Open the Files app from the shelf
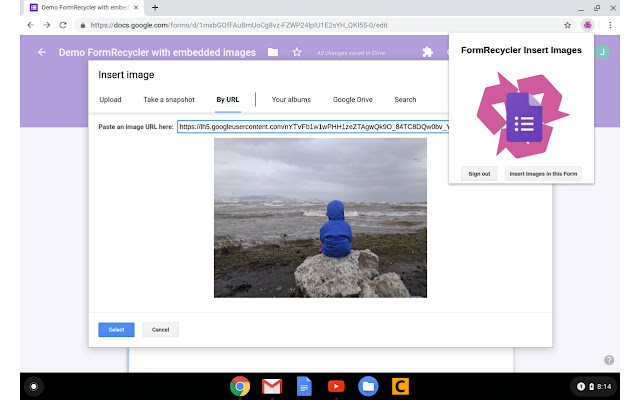 368,386
